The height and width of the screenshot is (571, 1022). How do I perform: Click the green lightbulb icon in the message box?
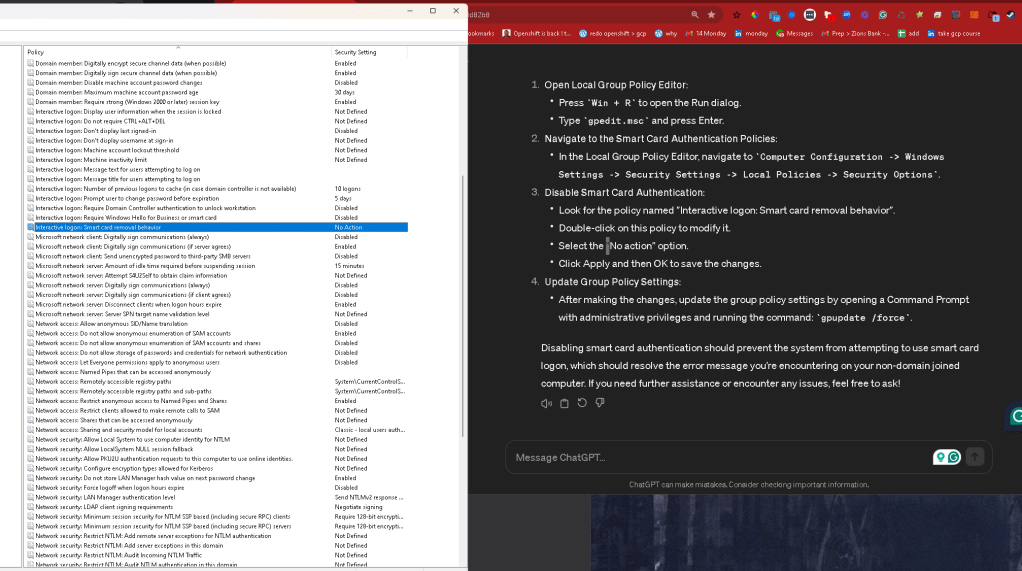click(940, 458)
